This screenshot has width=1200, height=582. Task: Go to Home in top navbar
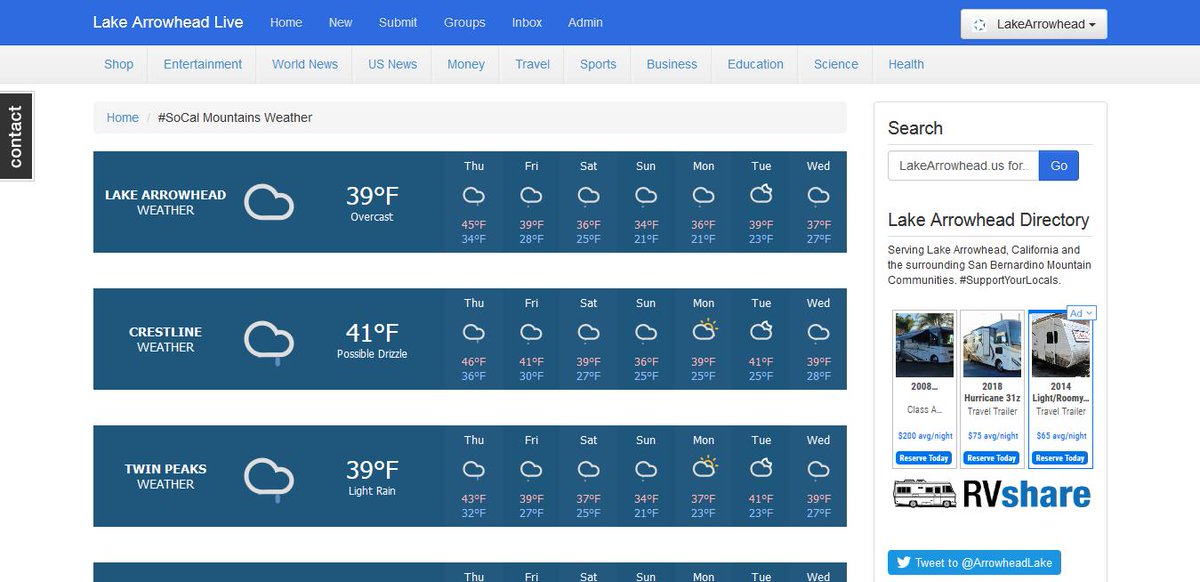coord(286,22)
